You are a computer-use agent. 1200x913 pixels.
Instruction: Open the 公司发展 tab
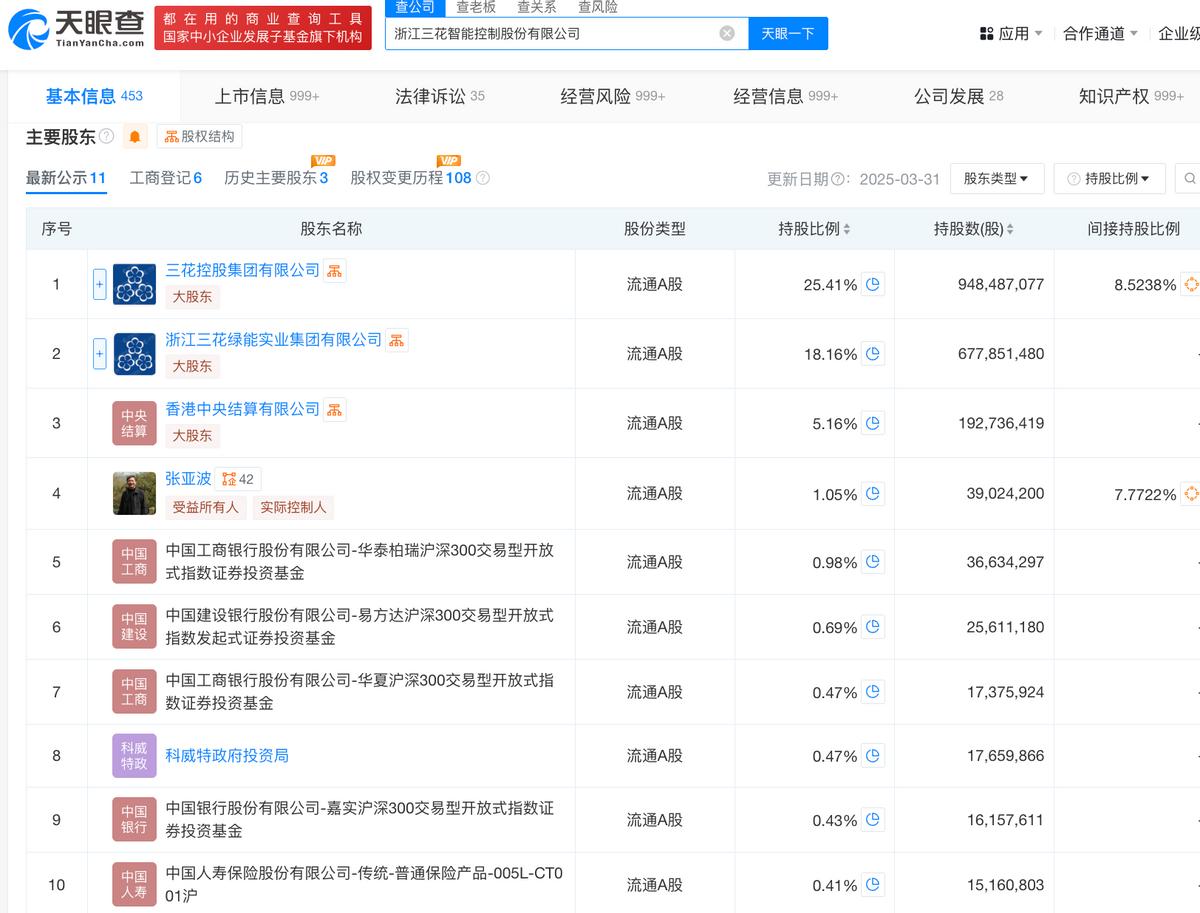point(959,96)
